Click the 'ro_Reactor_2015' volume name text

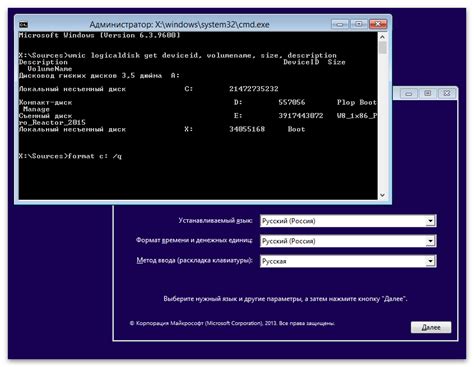[52, 122]
